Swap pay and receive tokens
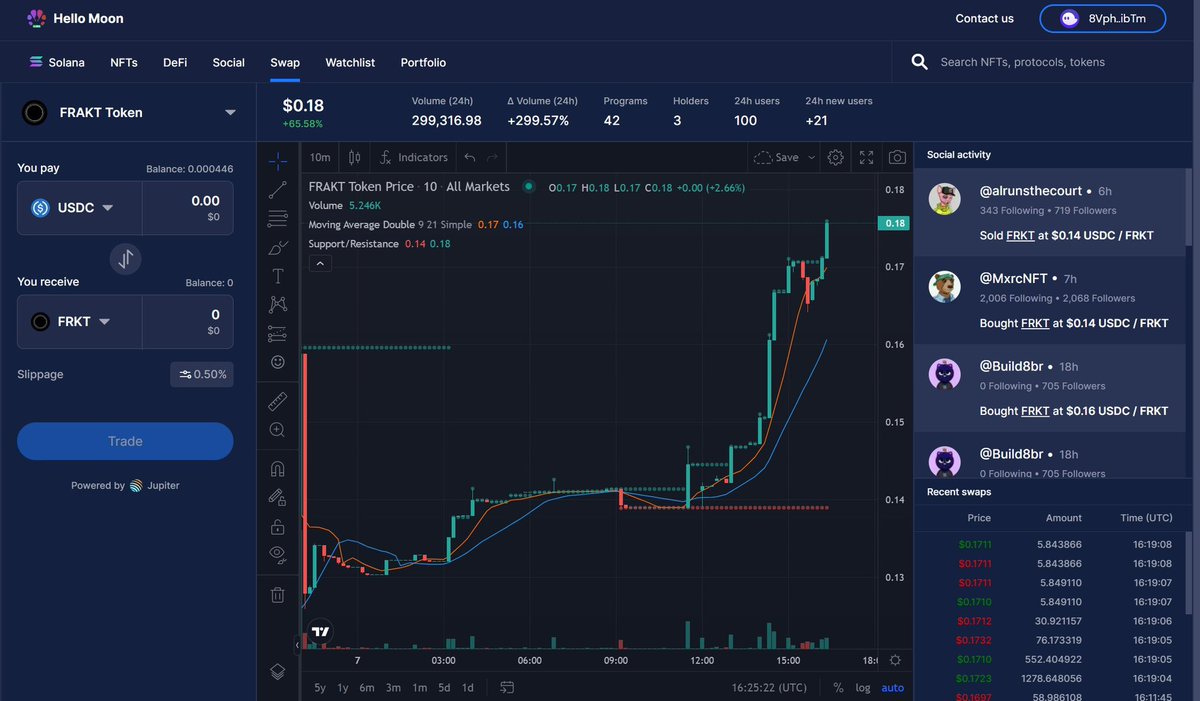This screenshot has width=1200, height=701. click(x=125, y=259)
